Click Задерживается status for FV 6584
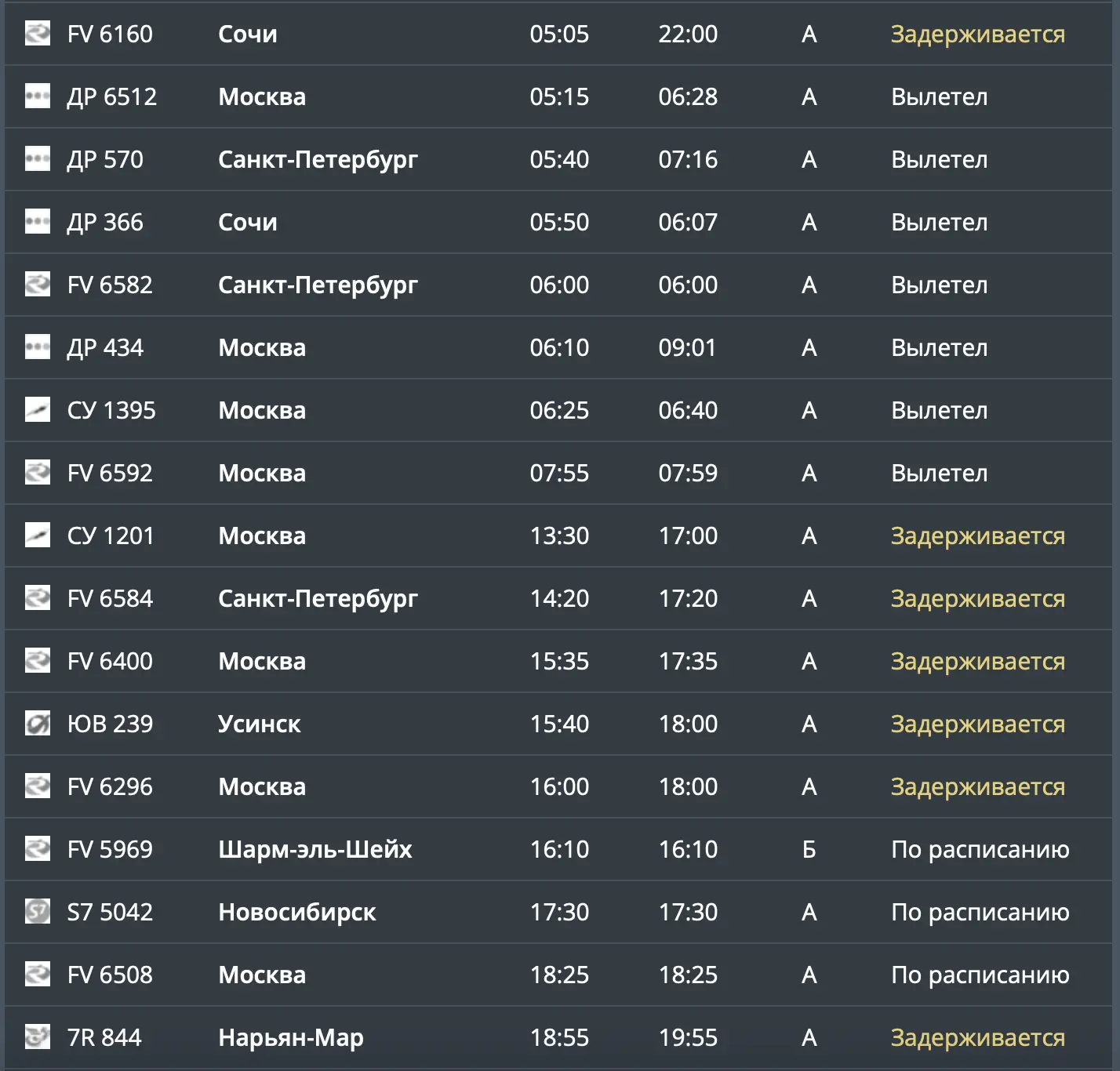 (x=978, y=599)
